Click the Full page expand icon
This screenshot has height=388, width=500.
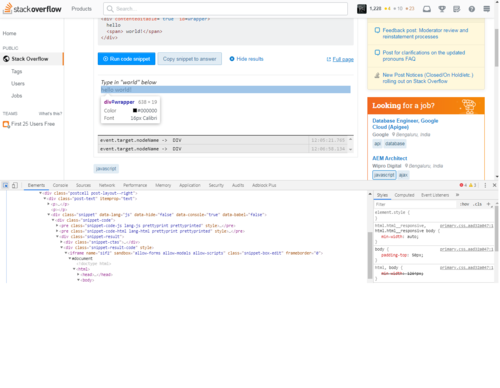coord(329,59)
